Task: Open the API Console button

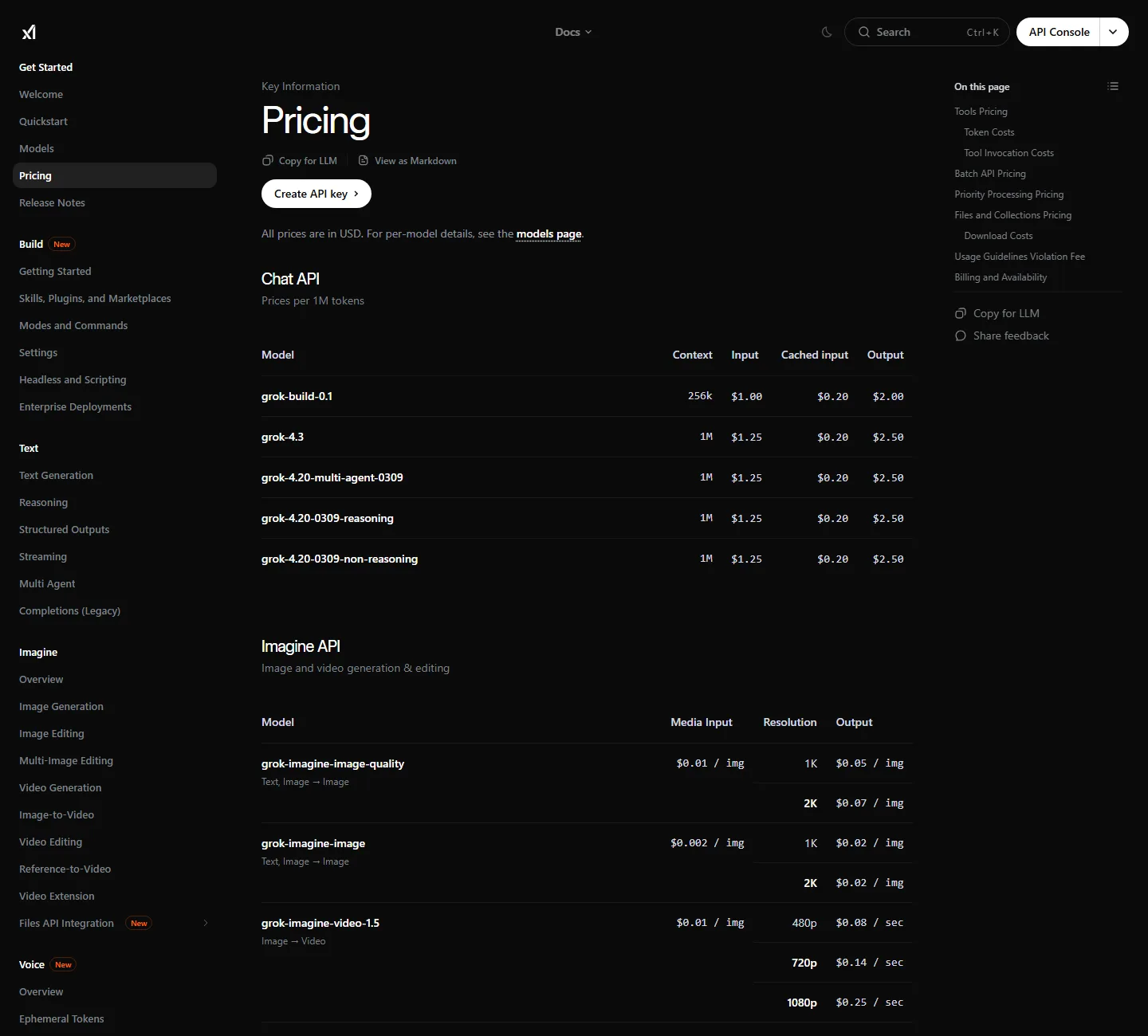Action: 1059,32
